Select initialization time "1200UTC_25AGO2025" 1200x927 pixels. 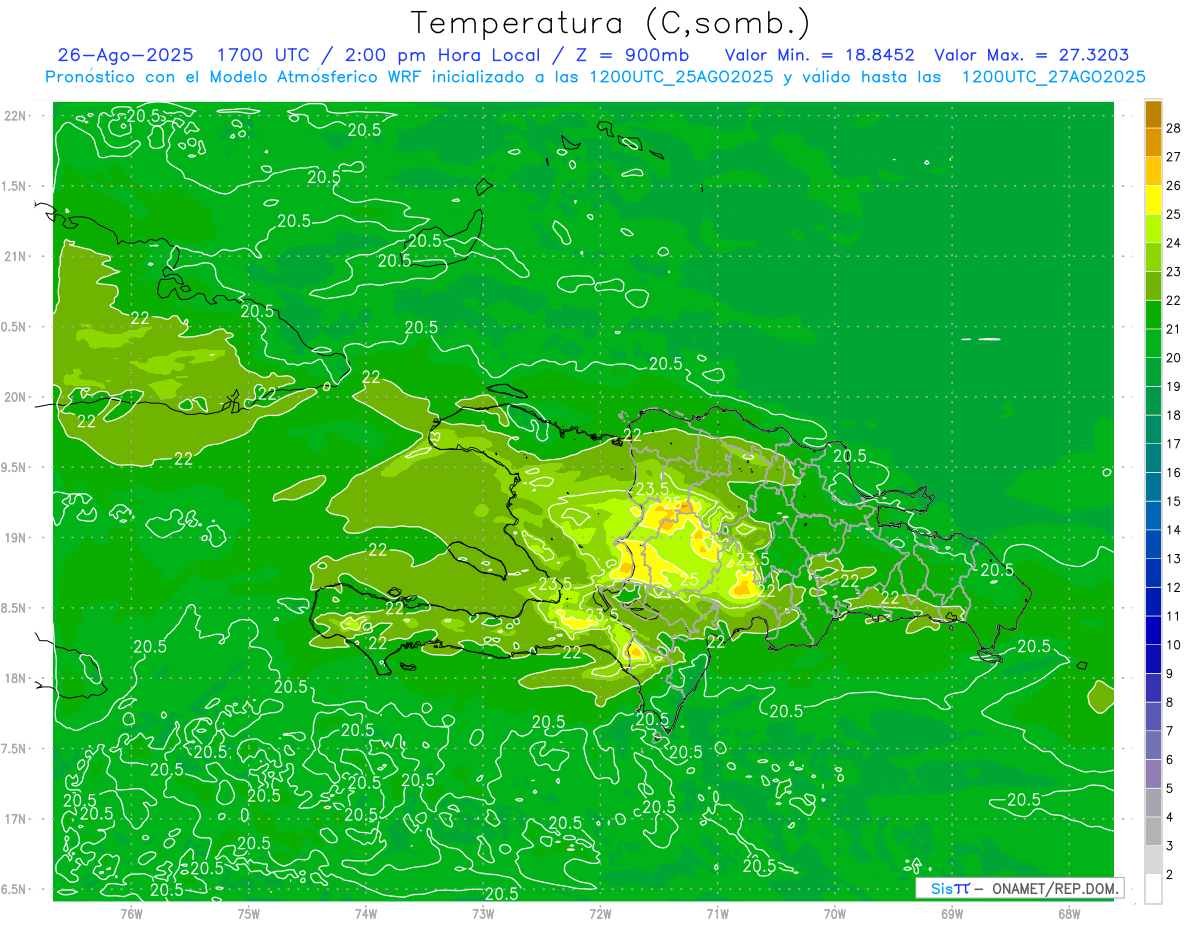(681, 77)
